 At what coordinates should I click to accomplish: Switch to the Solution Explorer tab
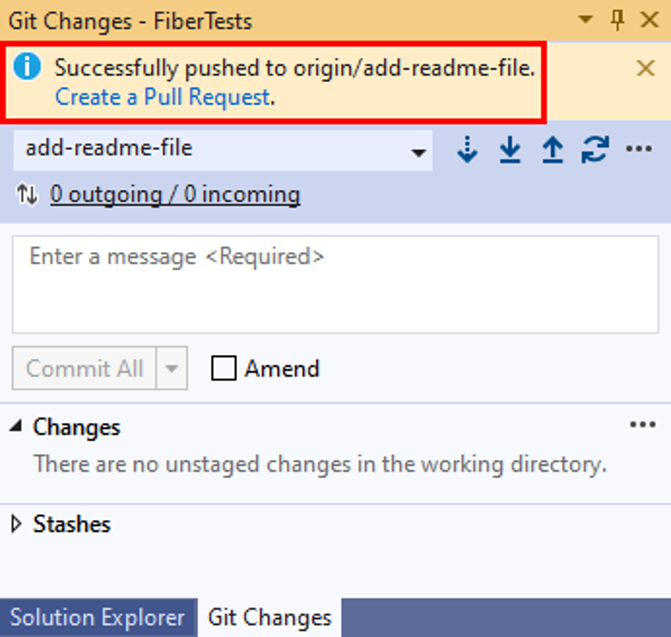pos(98,617)
